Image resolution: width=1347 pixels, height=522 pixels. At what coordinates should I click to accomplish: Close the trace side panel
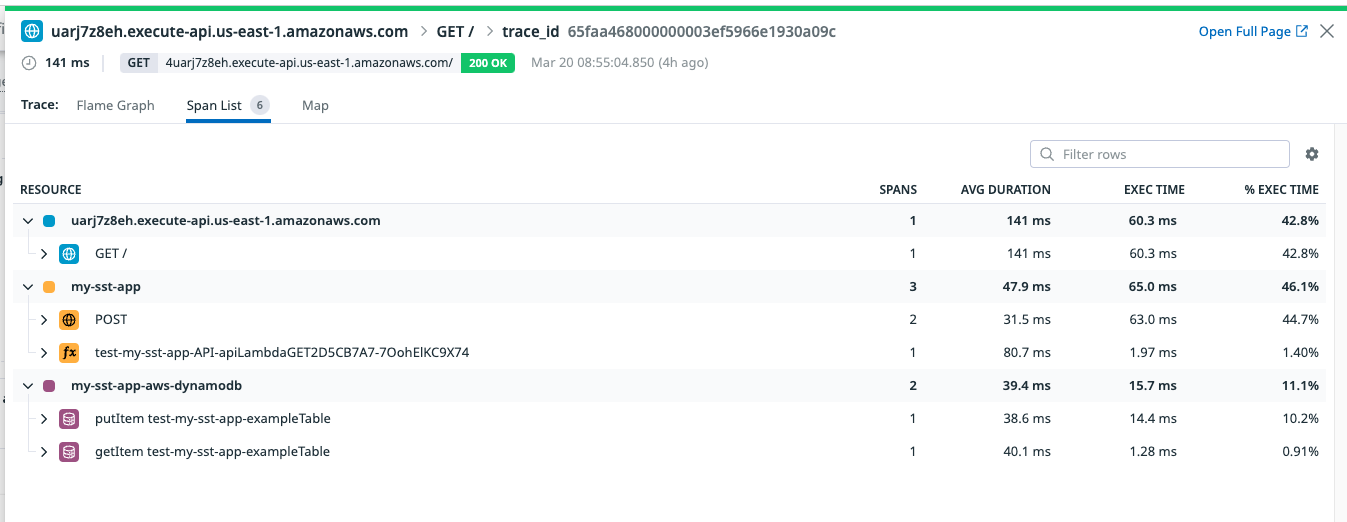tap(1327, 31)
